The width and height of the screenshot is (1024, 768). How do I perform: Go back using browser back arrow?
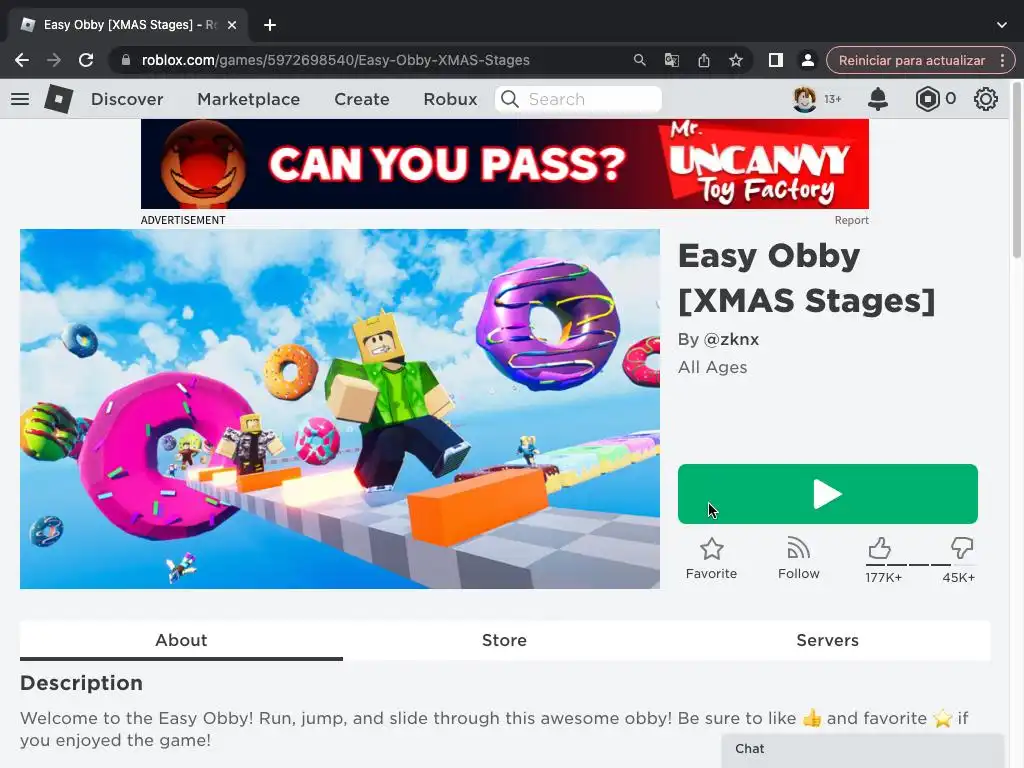pos(22,60)
